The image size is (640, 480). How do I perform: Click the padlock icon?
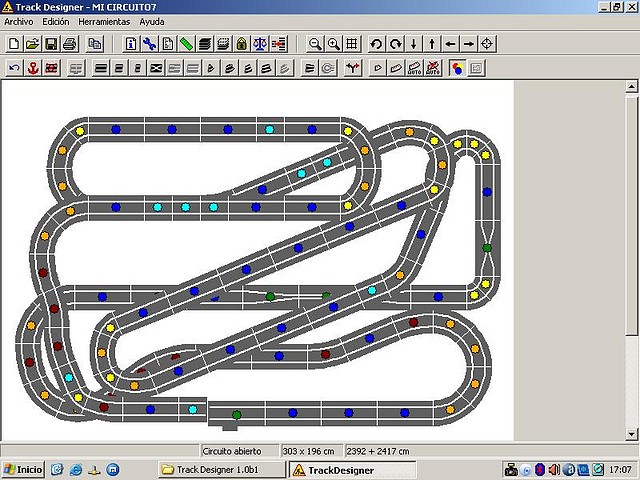[242, 44]
